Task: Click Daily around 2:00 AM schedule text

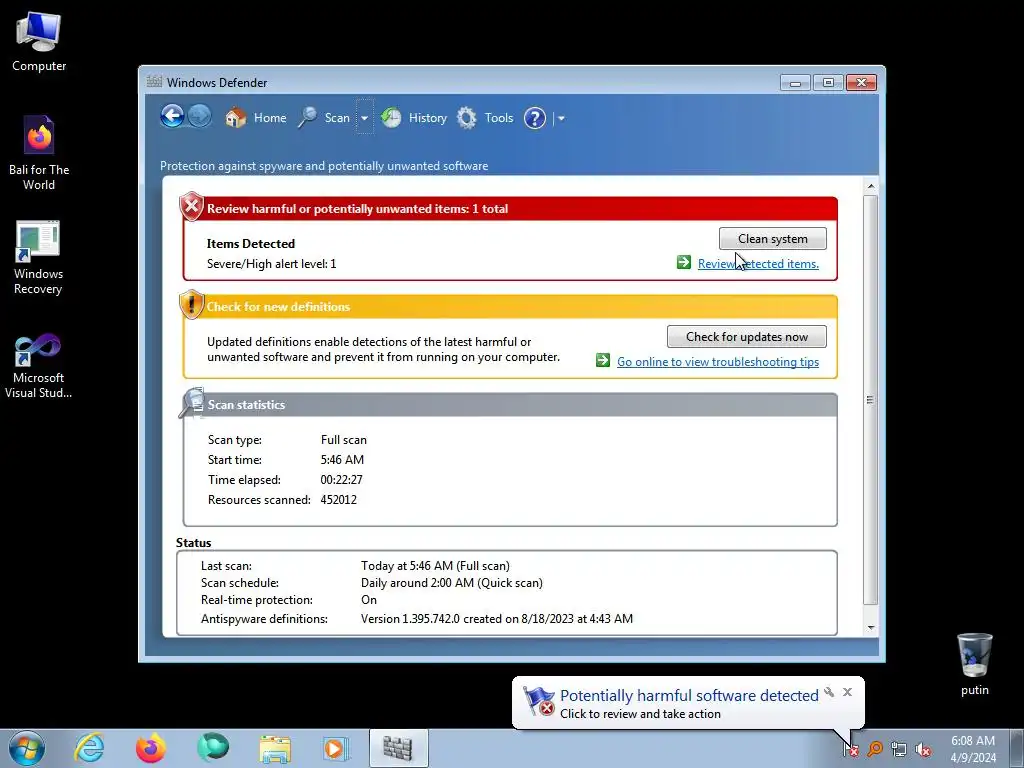Action: tap(451, 583)
